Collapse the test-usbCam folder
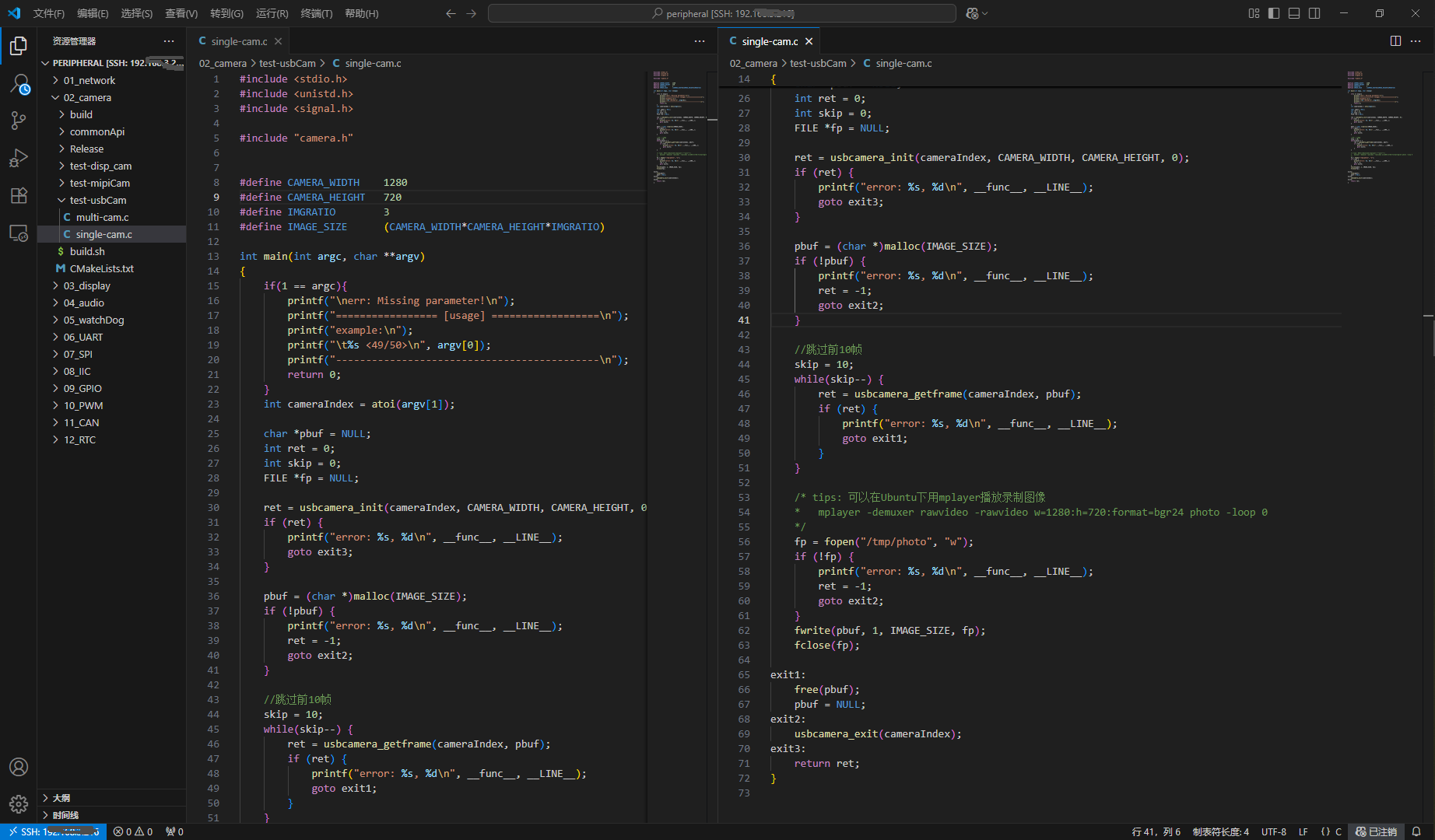 (111, 200)
